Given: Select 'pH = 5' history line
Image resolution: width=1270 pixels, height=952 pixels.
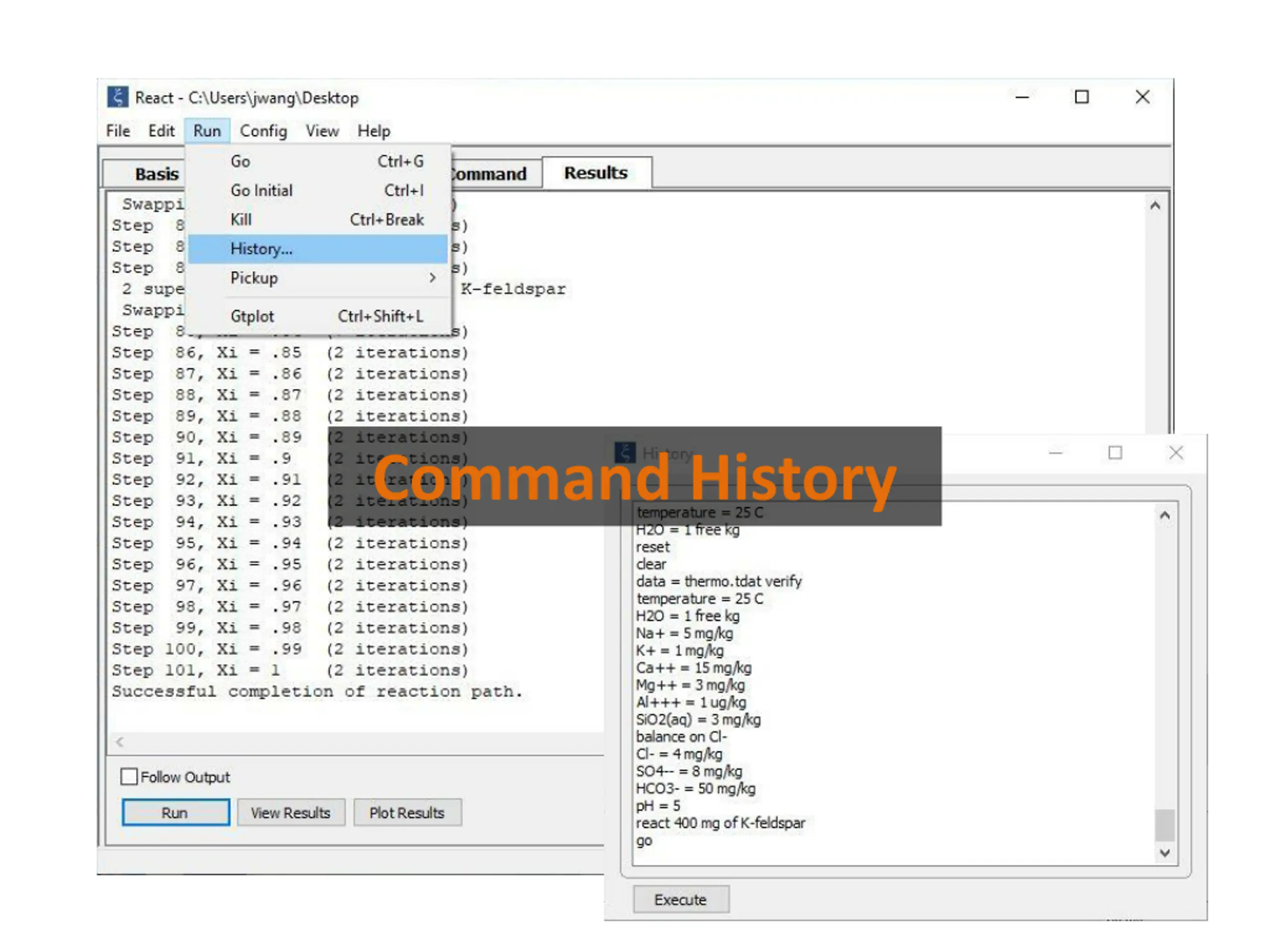Looking at the screenshot, I should 658,805.
